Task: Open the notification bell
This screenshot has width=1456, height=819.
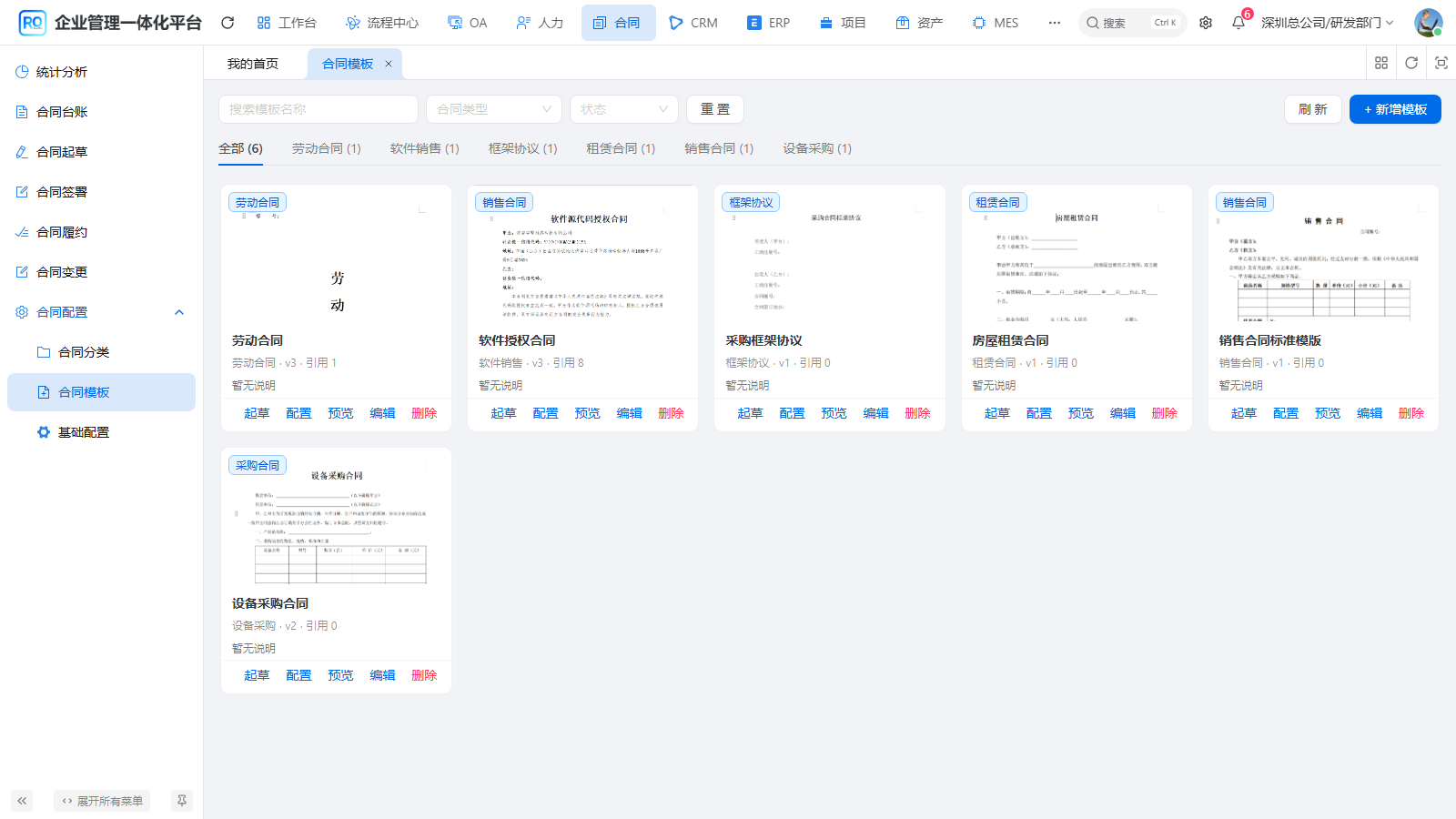Action: 1239,23
